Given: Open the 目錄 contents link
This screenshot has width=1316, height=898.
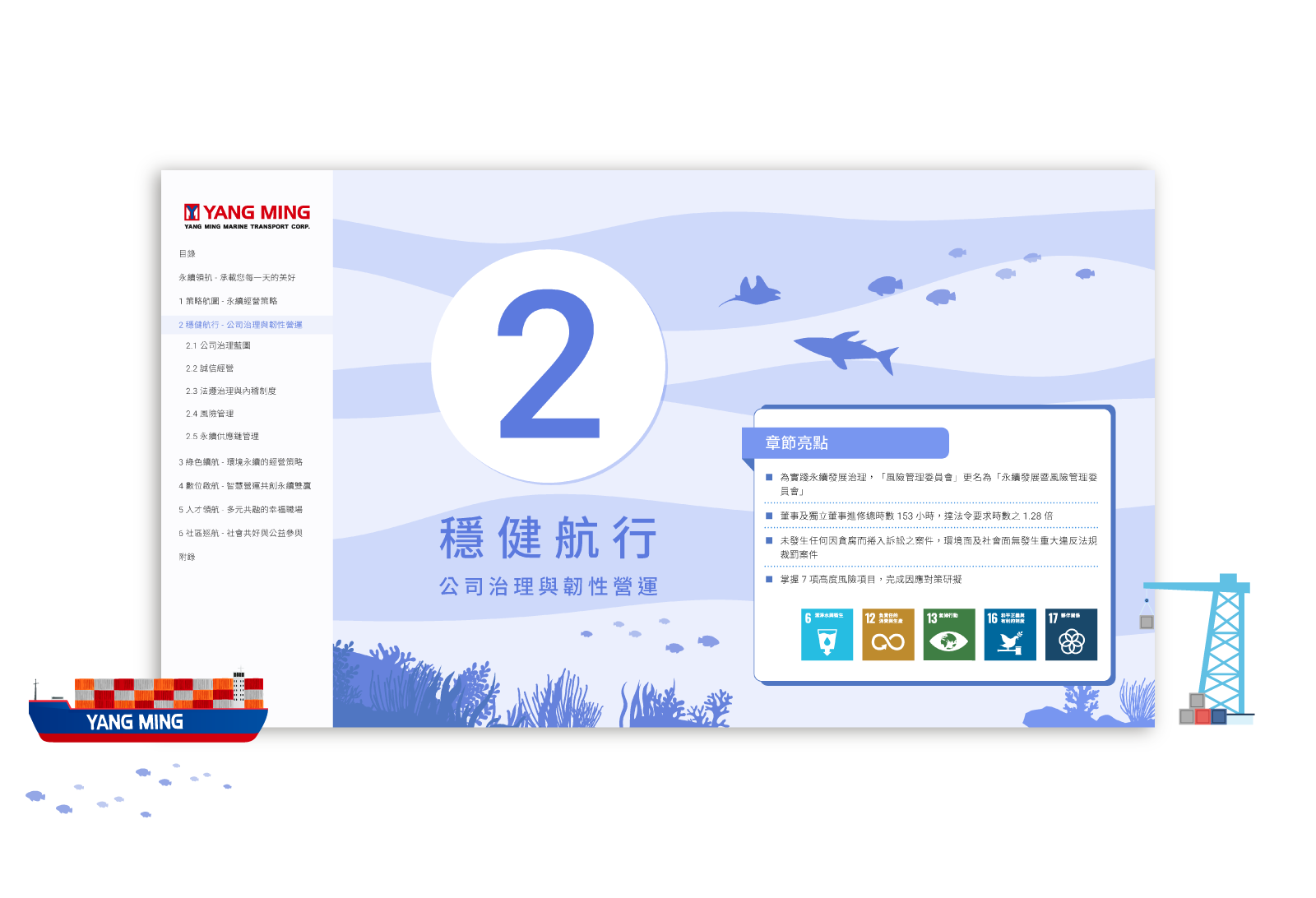Looking at the screenshot, I should click(x=188, y=254).
